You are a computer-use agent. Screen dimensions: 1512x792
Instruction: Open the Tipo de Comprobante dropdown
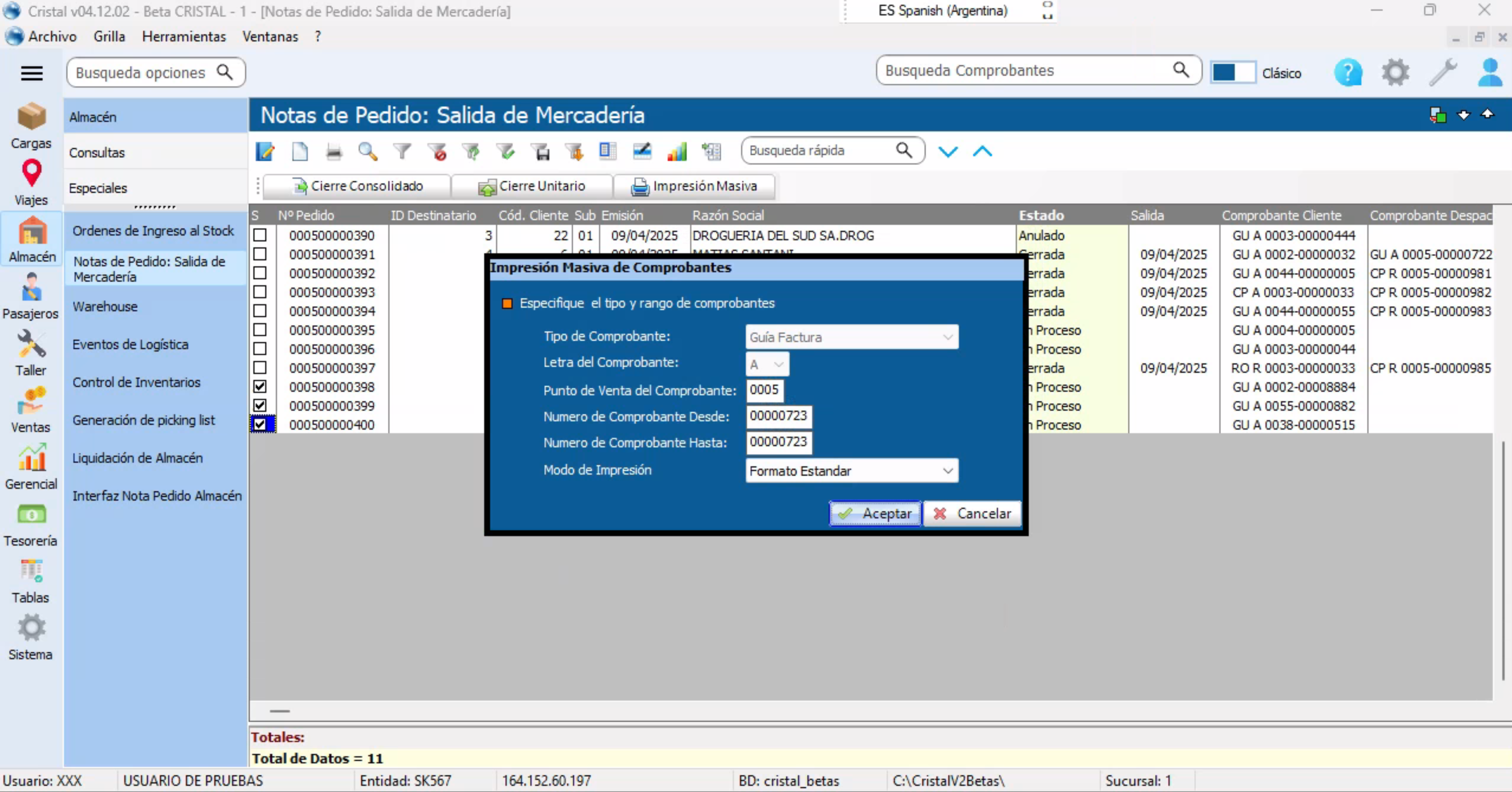pyautogui.click(x=851, y=338)
